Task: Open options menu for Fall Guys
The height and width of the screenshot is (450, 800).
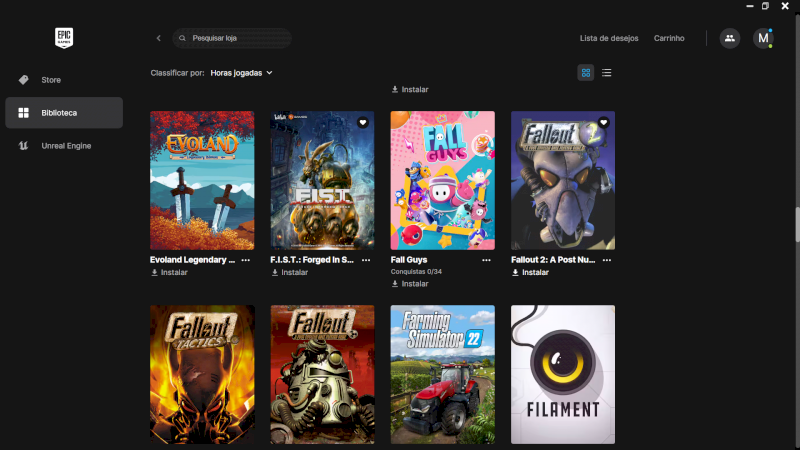Action: (486, 260)
